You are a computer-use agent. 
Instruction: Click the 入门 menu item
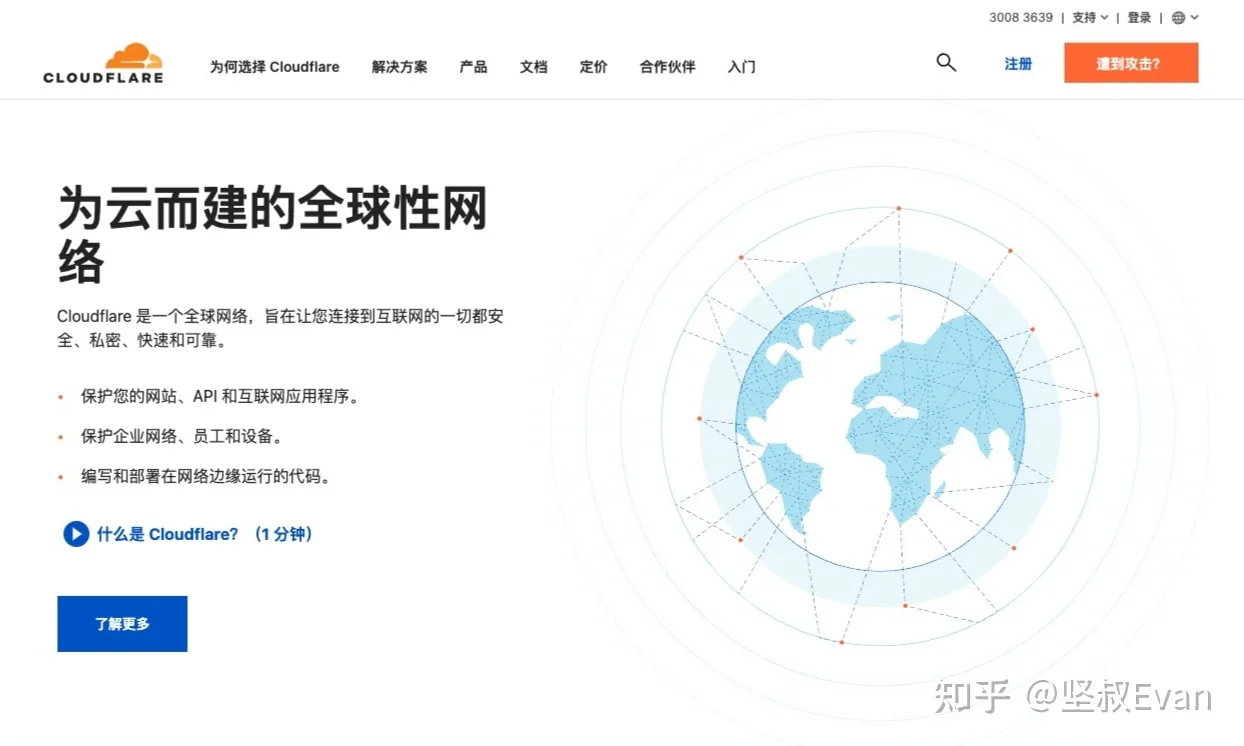[741, 67]
